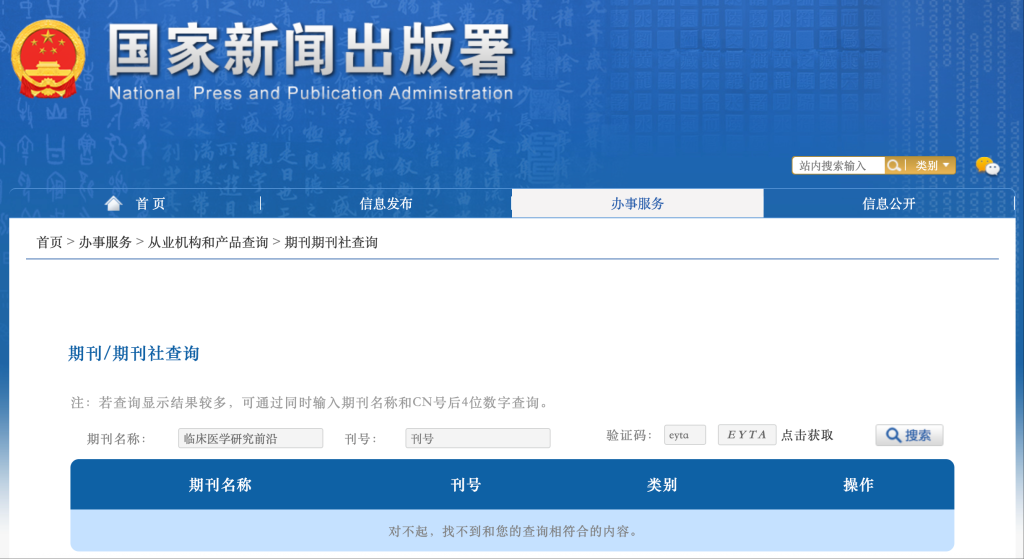The image size is (1024, 559).
Task: Select the 办事服务 navigation tab
Action: point(637,204)
